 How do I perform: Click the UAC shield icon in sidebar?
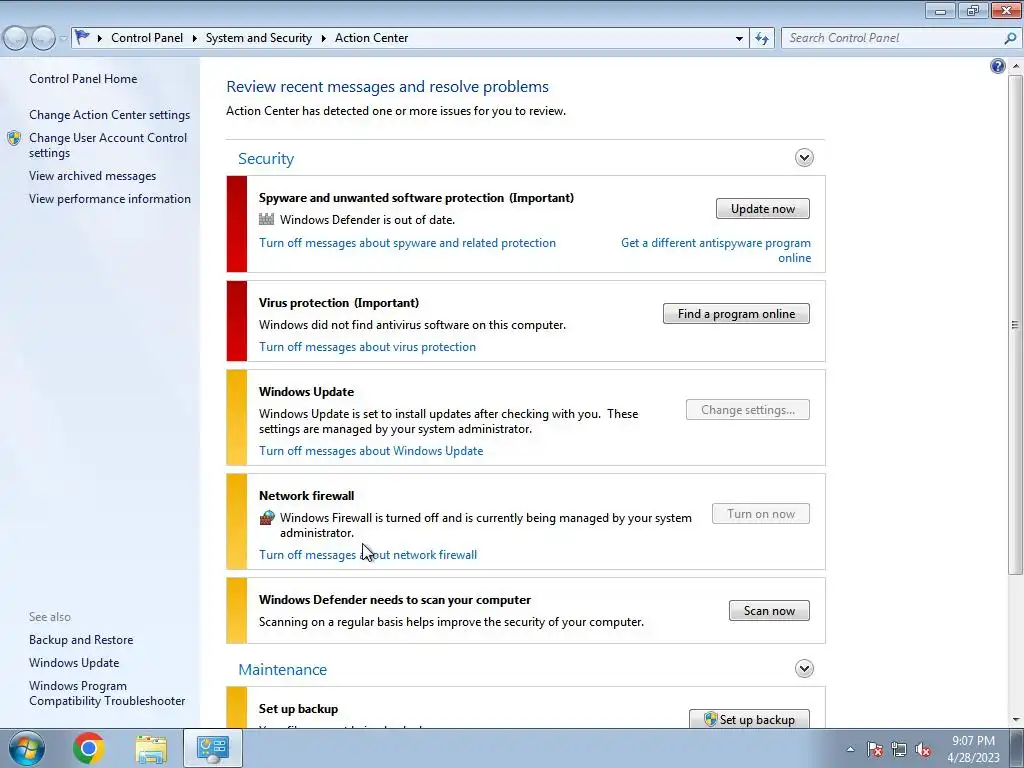14,138
